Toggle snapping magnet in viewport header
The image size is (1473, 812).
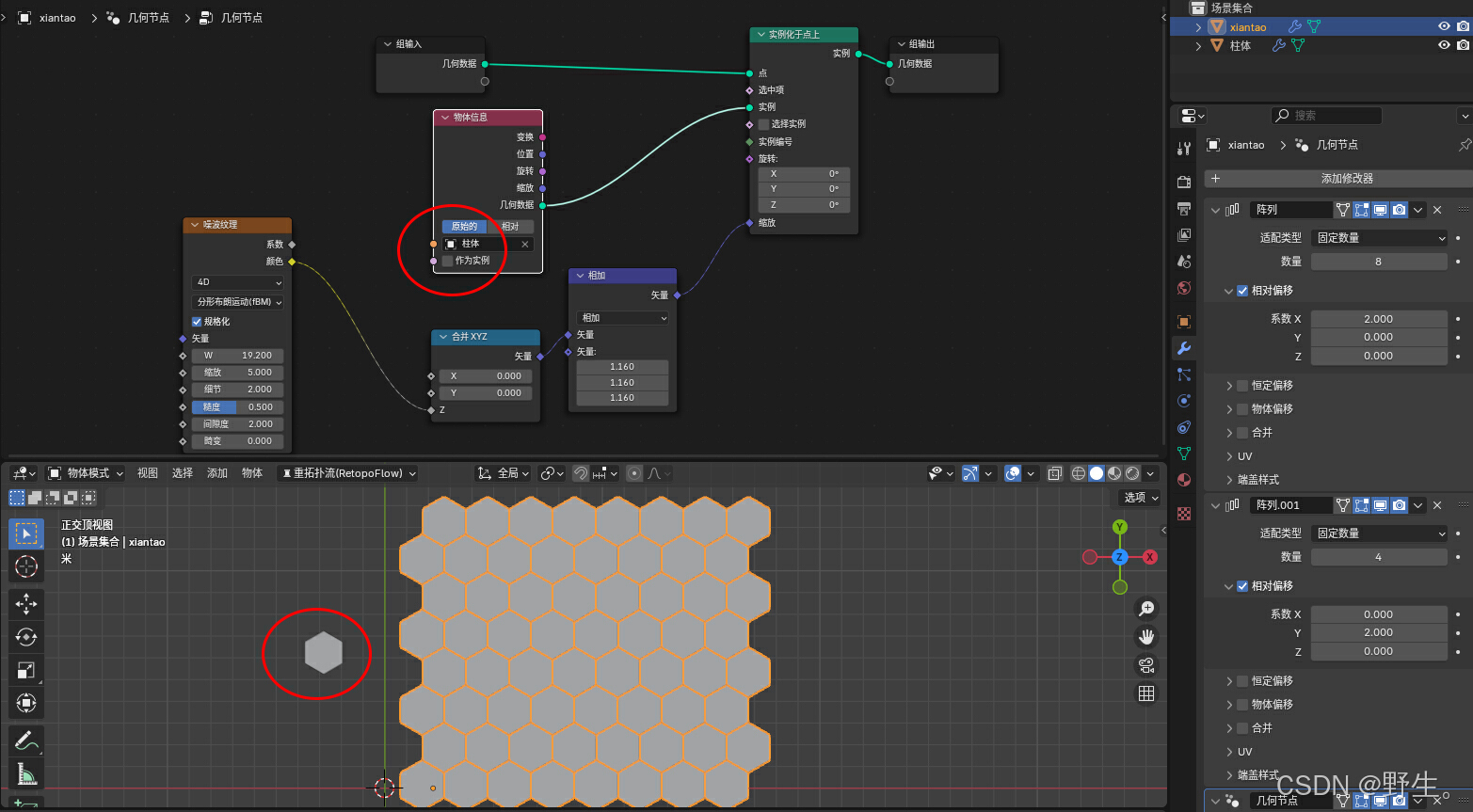point(581,473)
